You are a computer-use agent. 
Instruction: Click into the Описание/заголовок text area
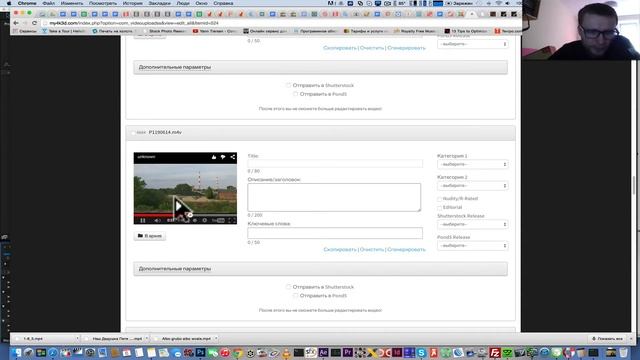point(334,198)
